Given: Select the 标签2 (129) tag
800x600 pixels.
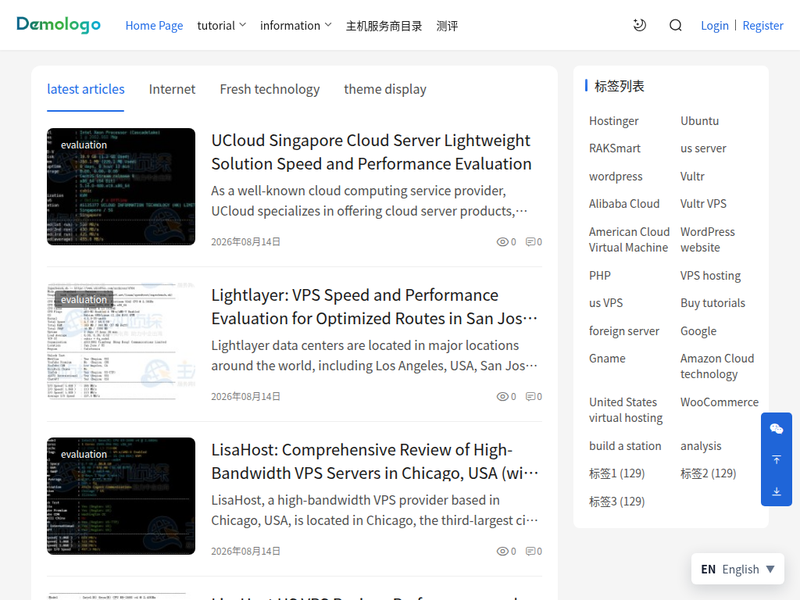Looking at the screenshot, I should tap(708, 473).
